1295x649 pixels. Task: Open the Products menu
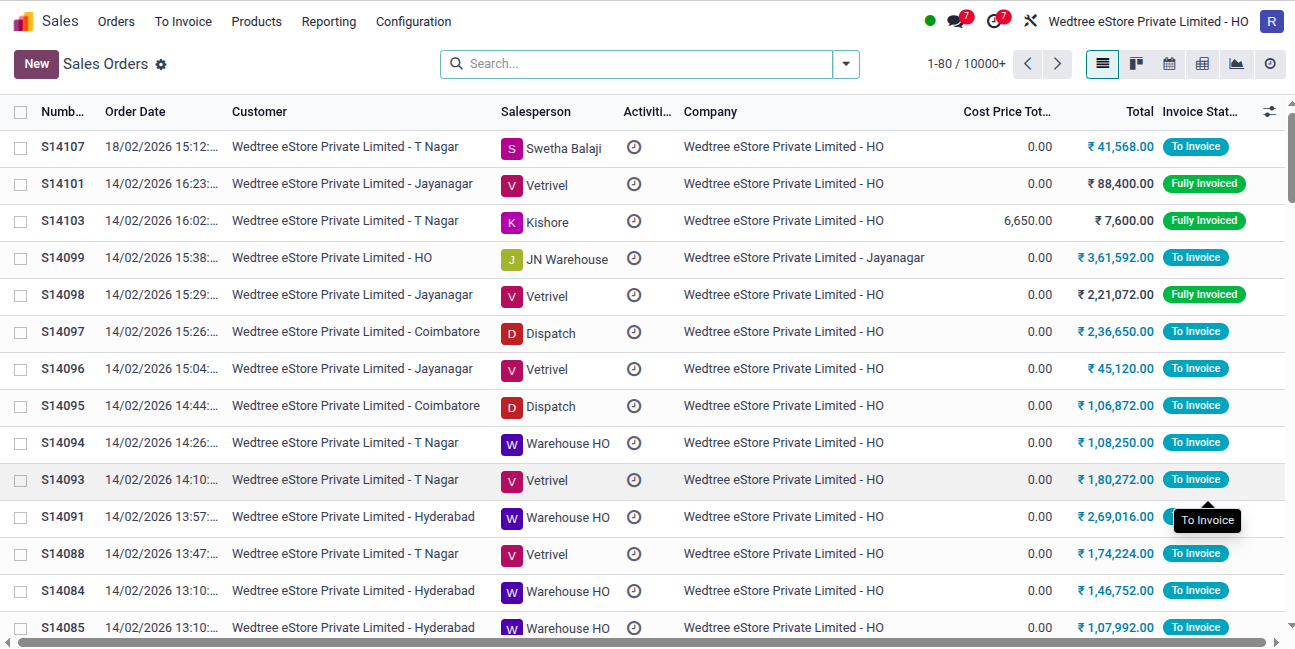[x=256, y=21]
